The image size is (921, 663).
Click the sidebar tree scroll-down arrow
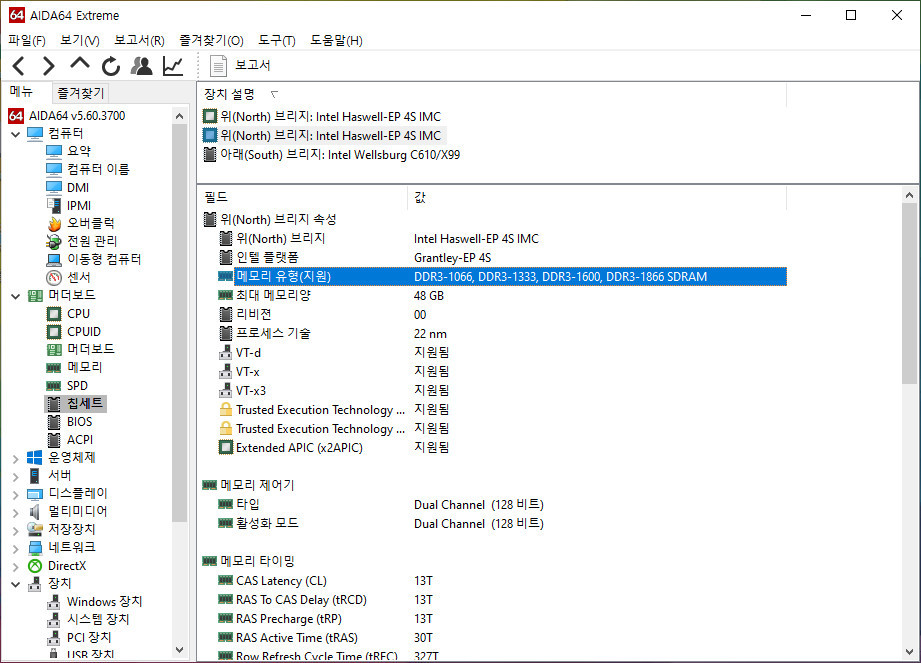tap(180, 649)
